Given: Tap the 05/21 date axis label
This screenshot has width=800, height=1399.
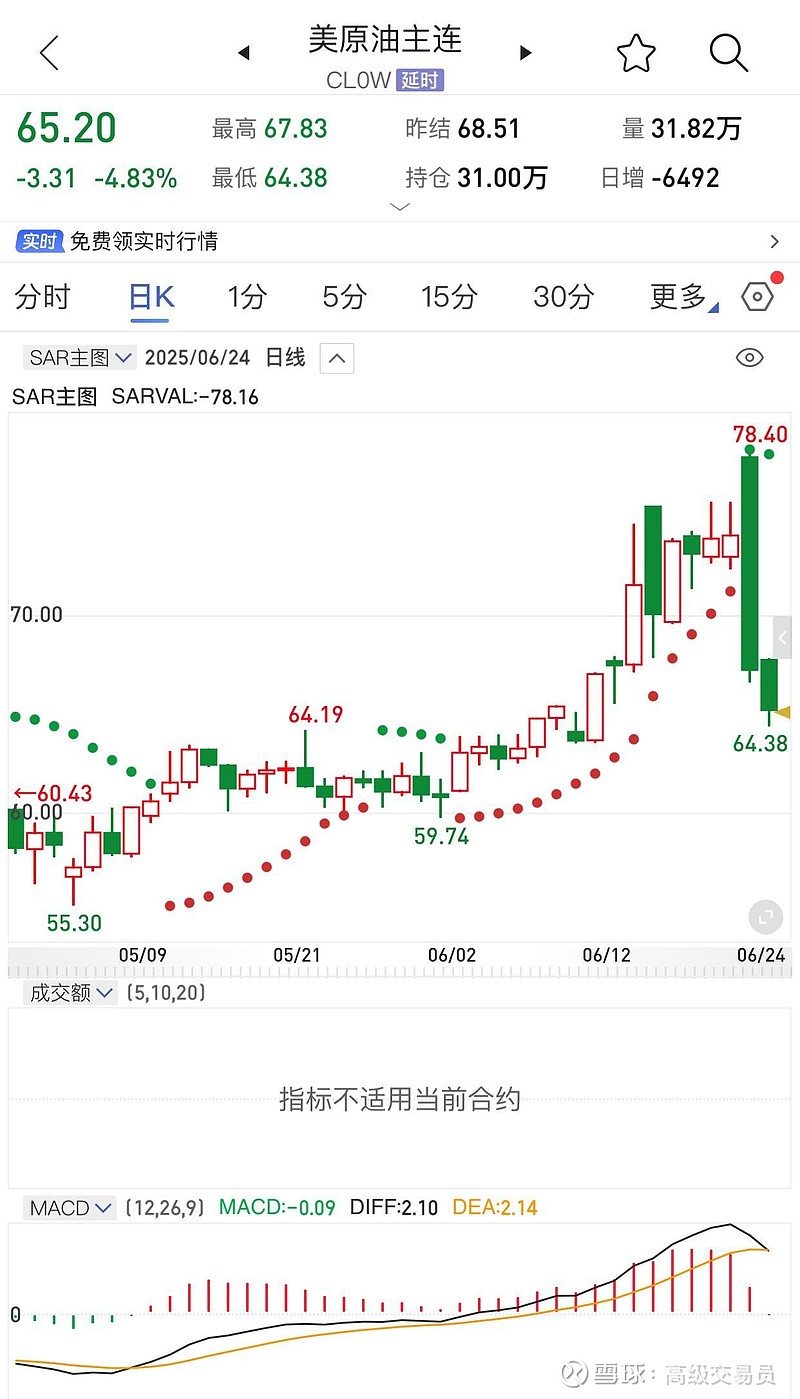Looking at the screenshot, I should click(x=297, y=955).
